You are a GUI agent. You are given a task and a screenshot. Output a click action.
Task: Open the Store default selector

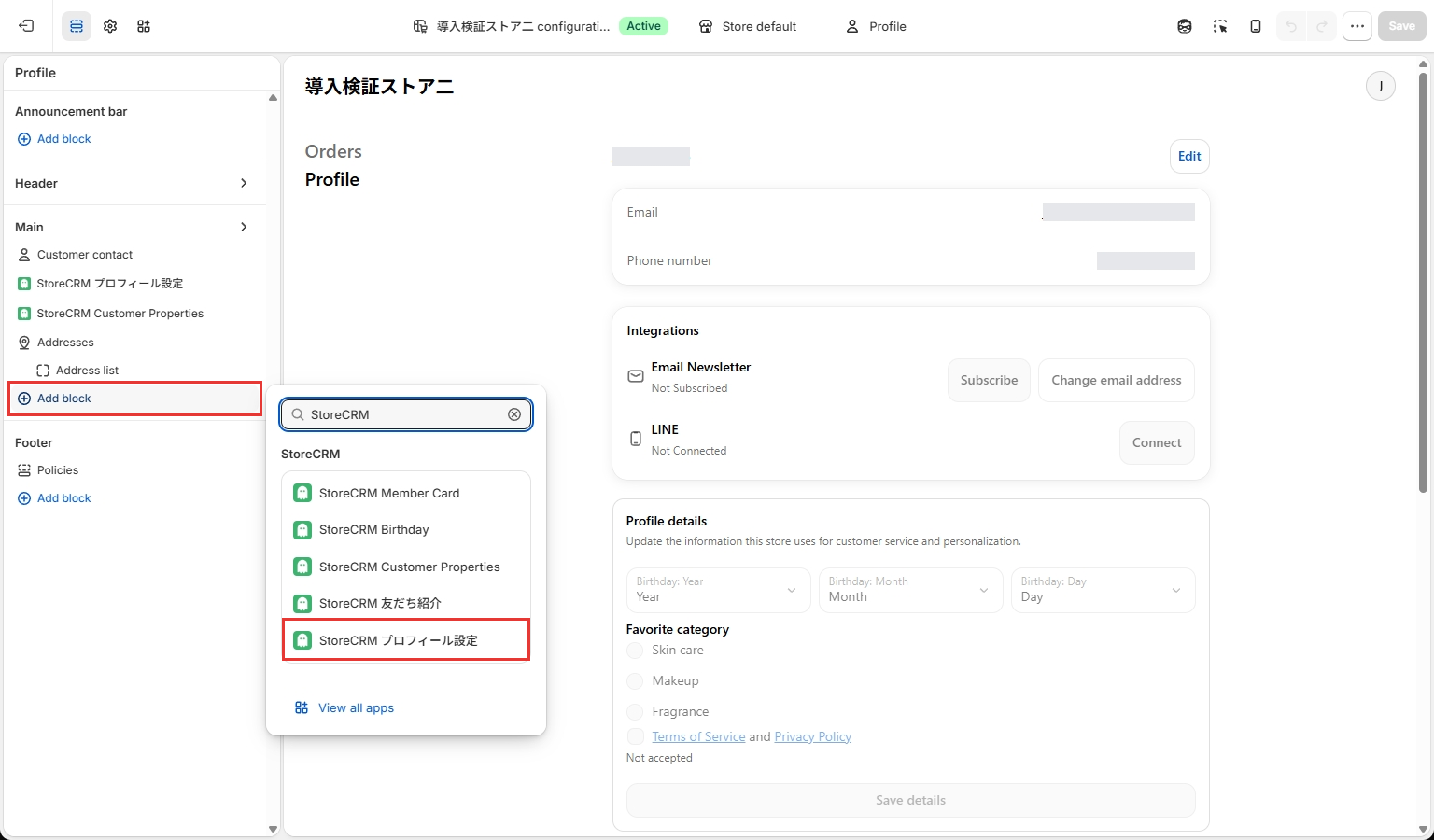point(748,26)
